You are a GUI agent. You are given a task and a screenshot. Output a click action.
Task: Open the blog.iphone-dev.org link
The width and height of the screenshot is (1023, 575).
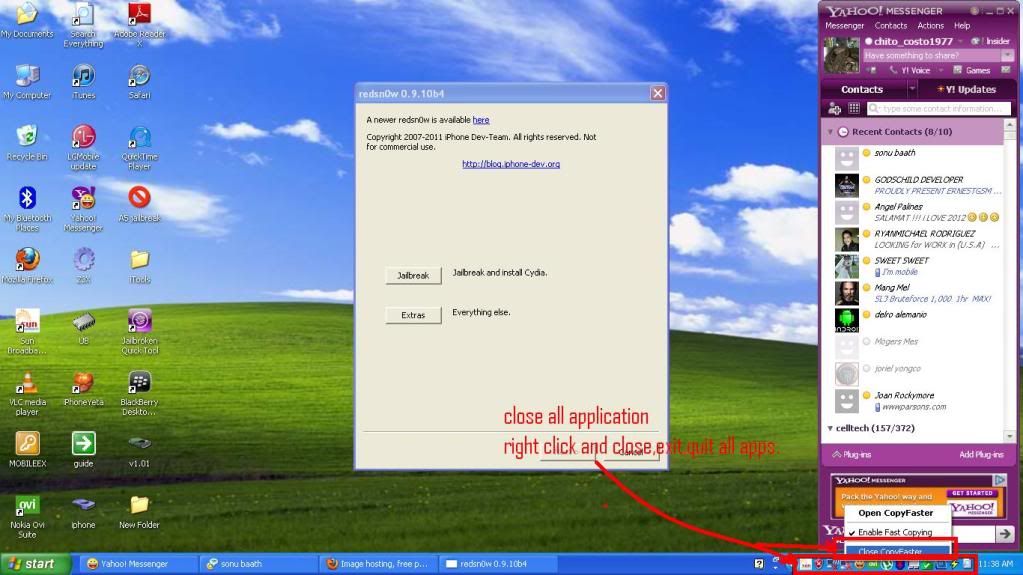(511, 164)
